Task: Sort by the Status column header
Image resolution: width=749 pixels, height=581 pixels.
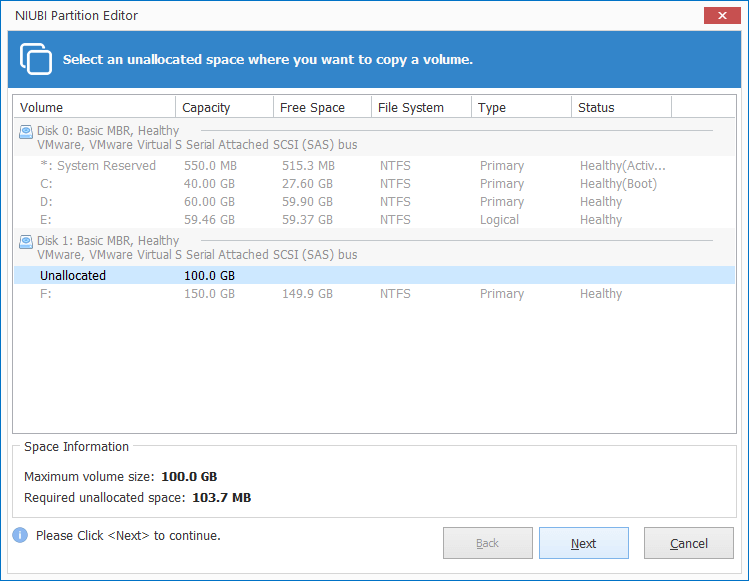Action: point(620,108)
